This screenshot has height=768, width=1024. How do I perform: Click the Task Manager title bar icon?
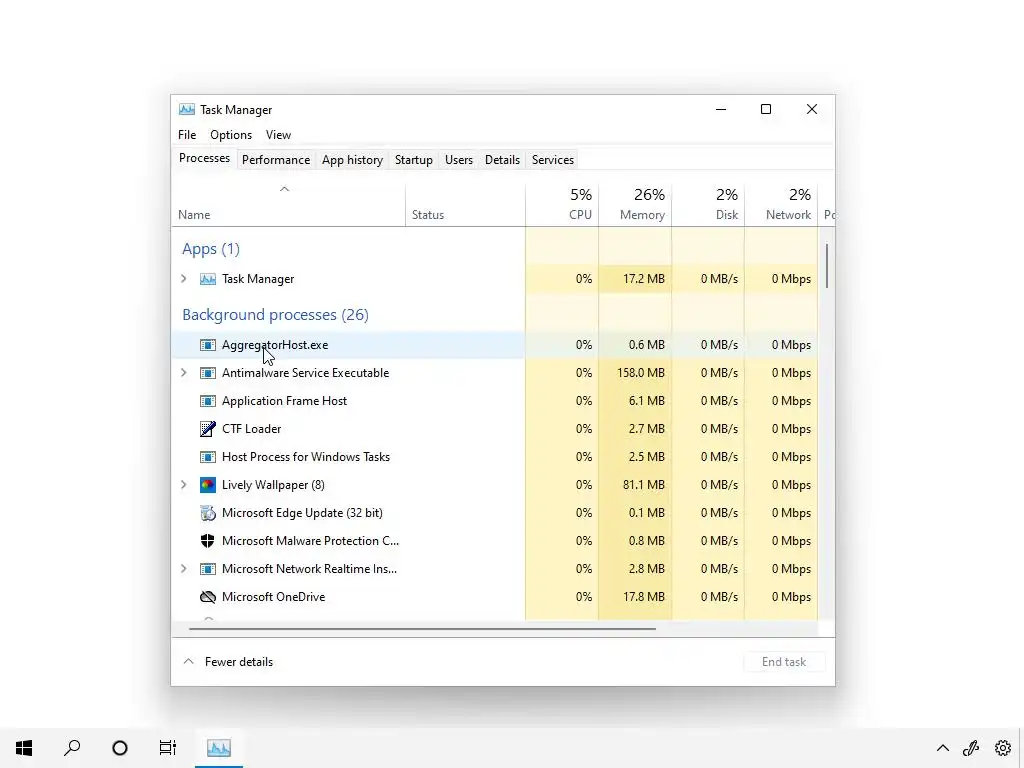pyautogui.click(x=187, y=110)
